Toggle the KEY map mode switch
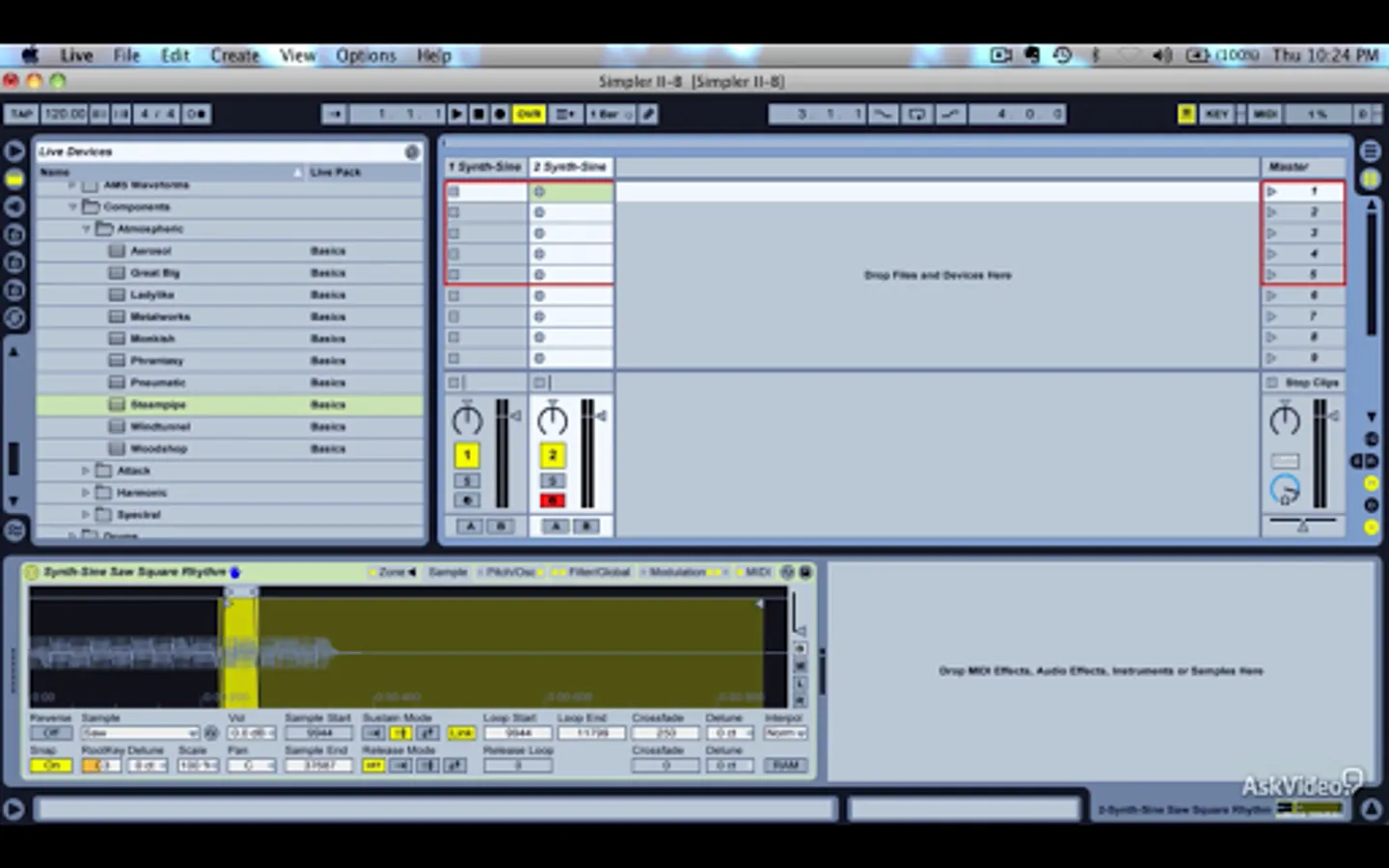The image size is (1389, 868). point(1216,114)
